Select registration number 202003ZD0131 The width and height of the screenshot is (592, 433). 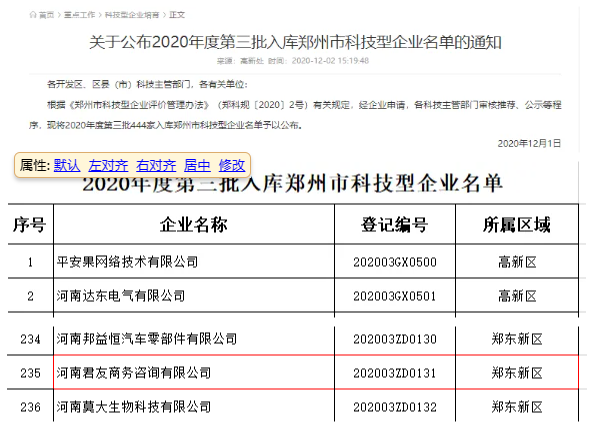(395, 373)
